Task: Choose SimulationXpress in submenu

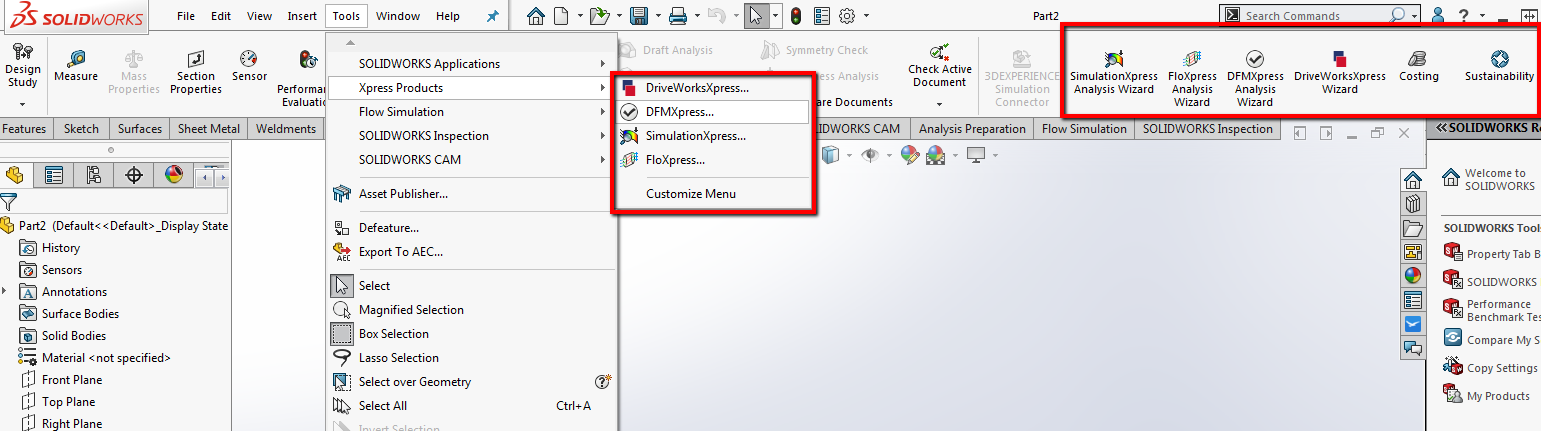Action: point(712,136)
